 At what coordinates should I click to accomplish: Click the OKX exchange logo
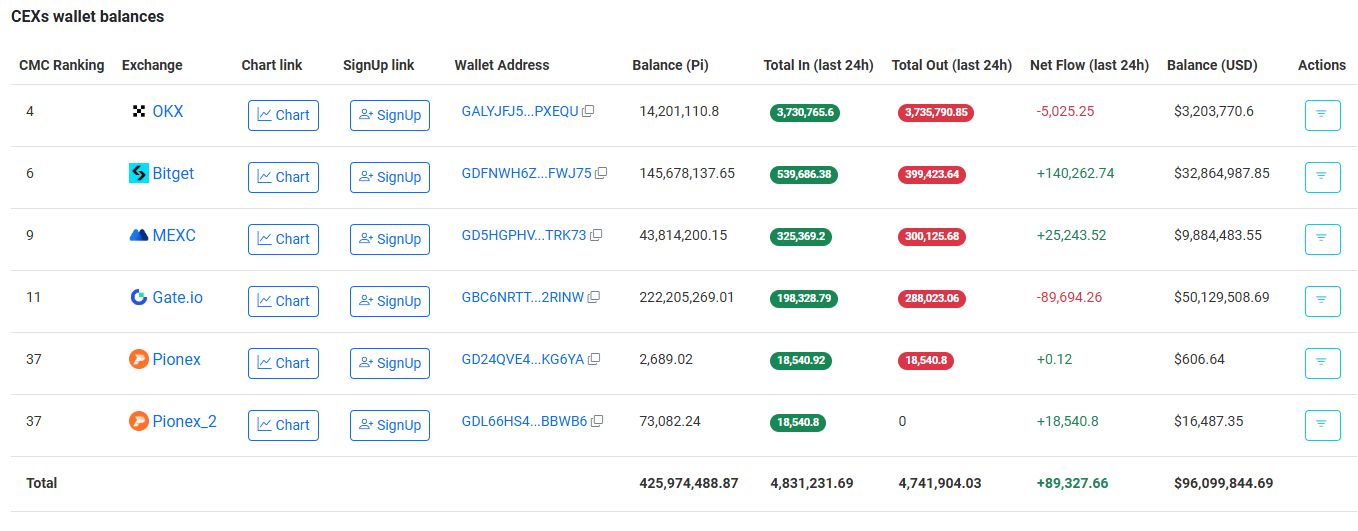(139, 112)
